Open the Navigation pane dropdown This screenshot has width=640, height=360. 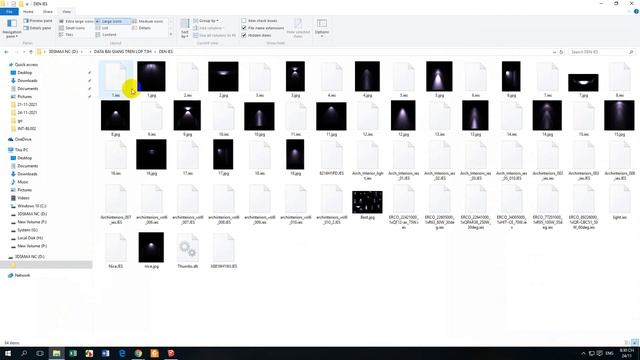coord(11,28)
